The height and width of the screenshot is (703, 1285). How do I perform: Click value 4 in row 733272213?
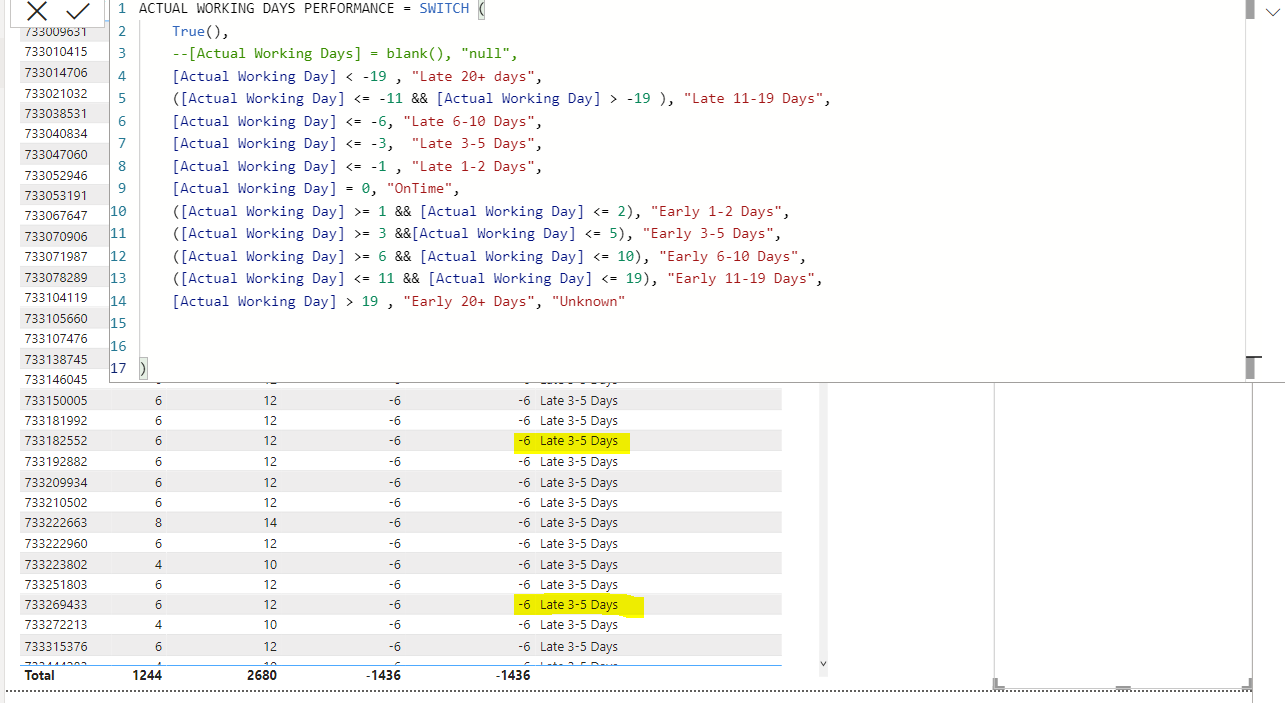click(158, 625)
